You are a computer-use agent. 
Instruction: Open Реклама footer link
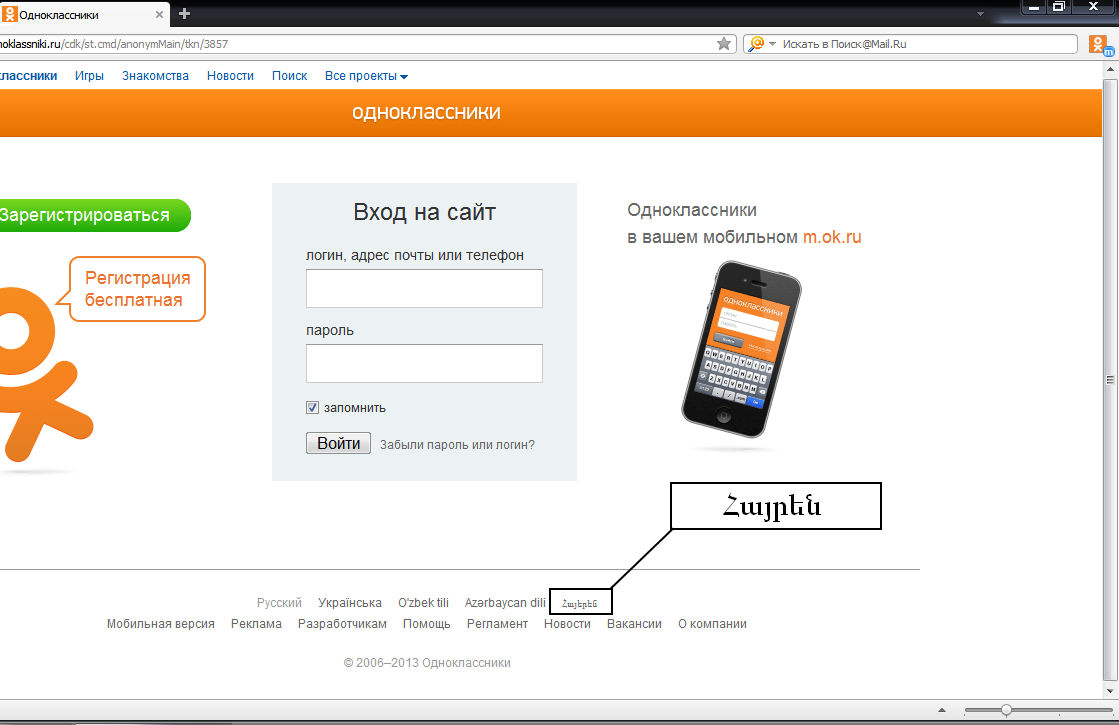[x=256, y=624]
